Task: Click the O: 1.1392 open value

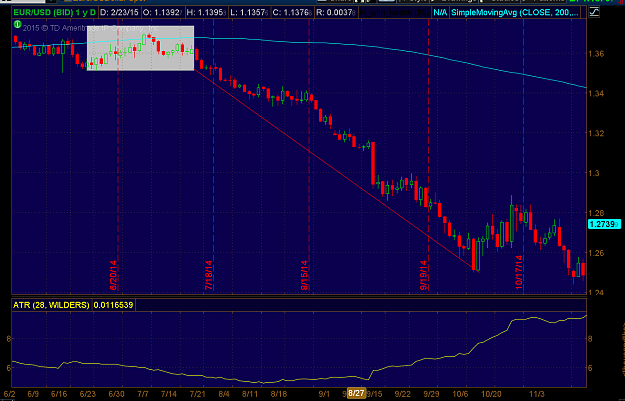Action: coord(162,12)
